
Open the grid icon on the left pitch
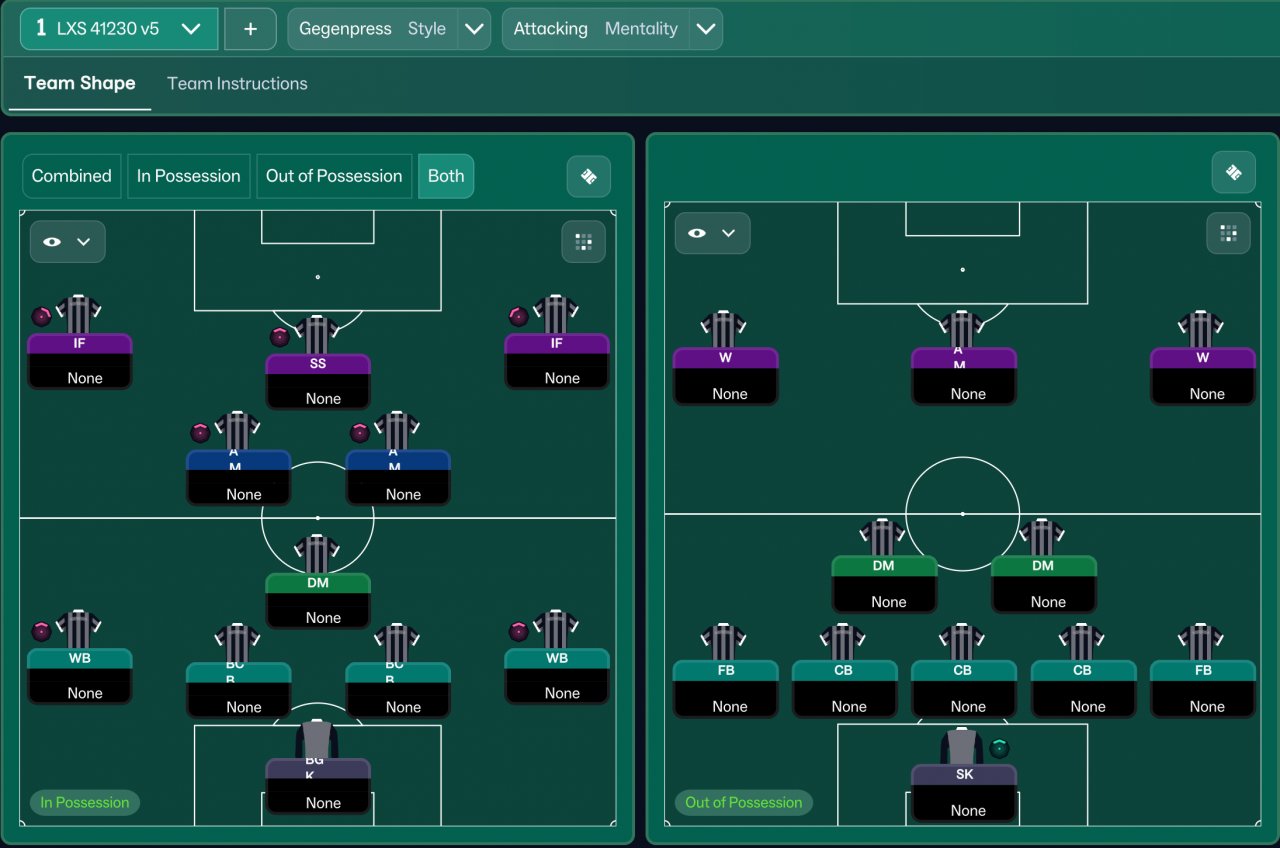(x=583, y=241)
